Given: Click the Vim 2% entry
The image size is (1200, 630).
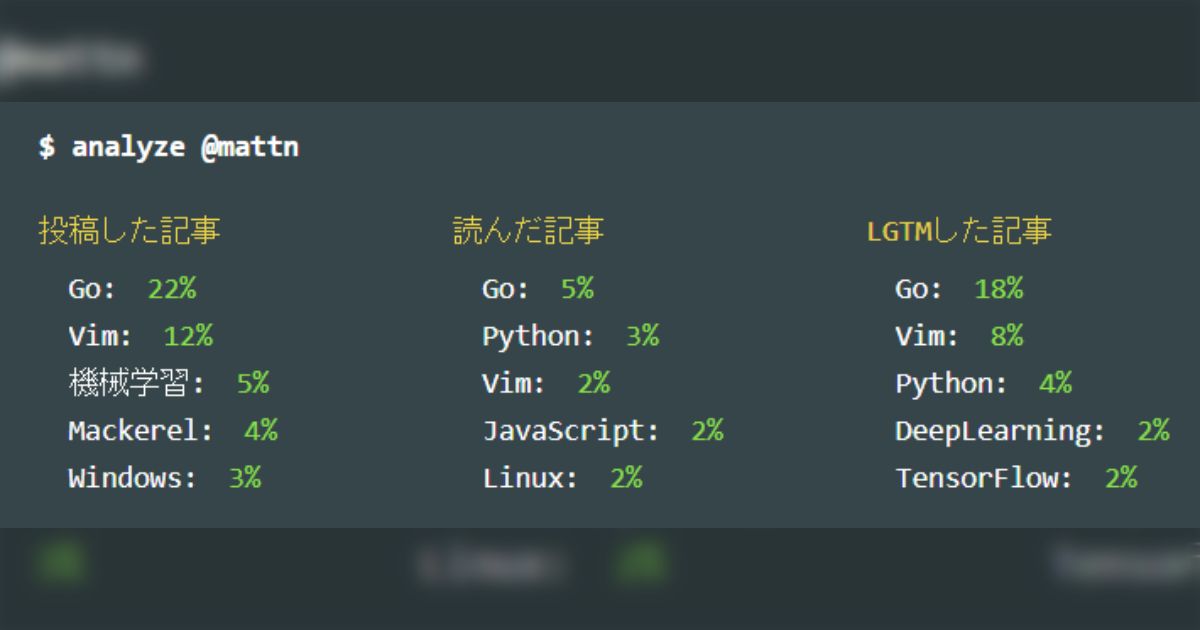Looking at the screenshot, I should [545, 383].
